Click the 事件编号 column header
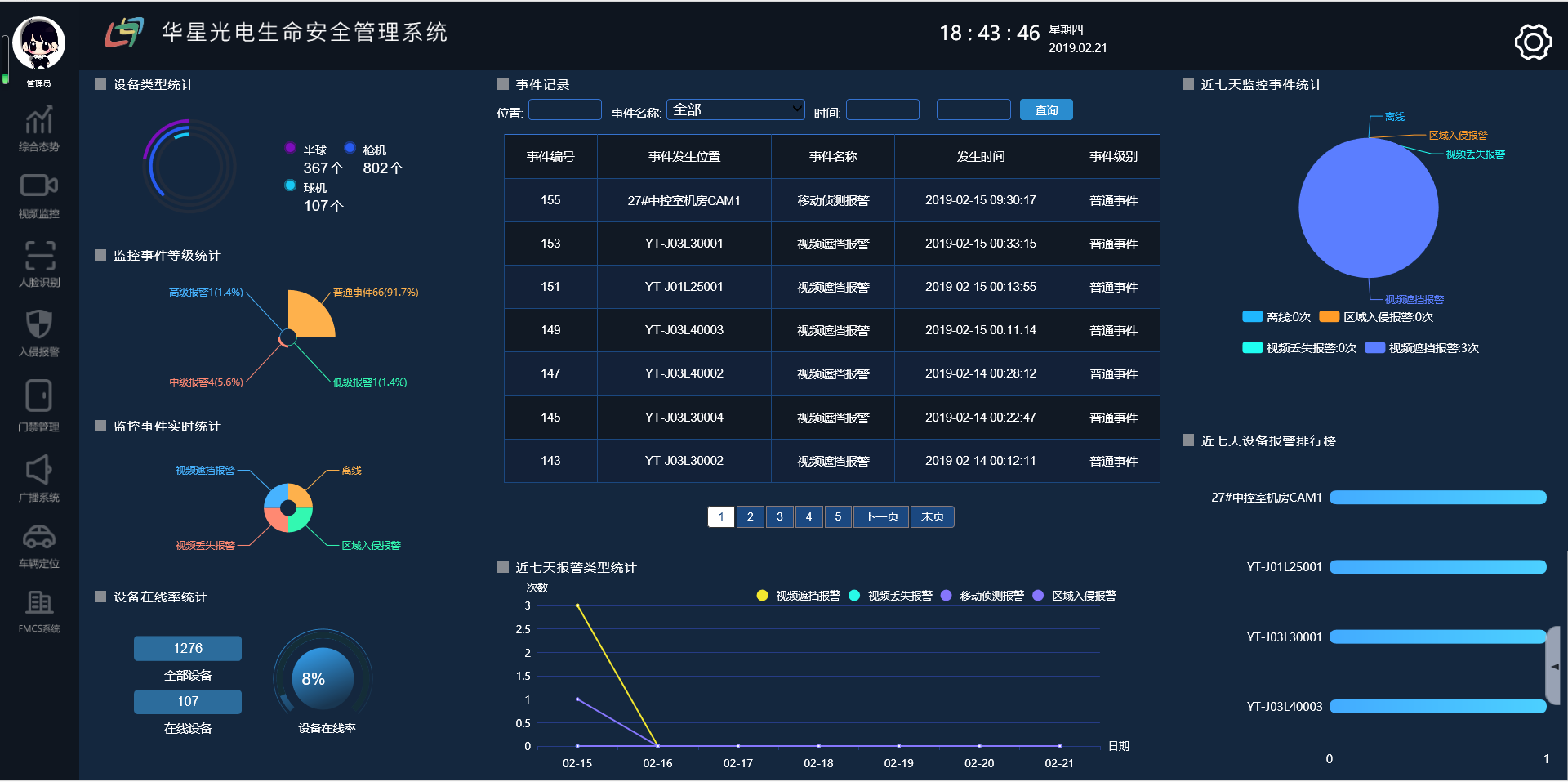This screenshot has width=1568, height=782. point(550,157)
